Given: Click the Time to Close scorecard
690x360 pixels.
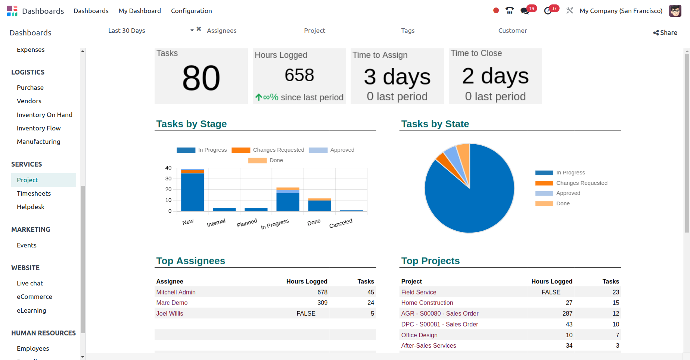Looking at the screenshot, I should click(x=495, y=76).
